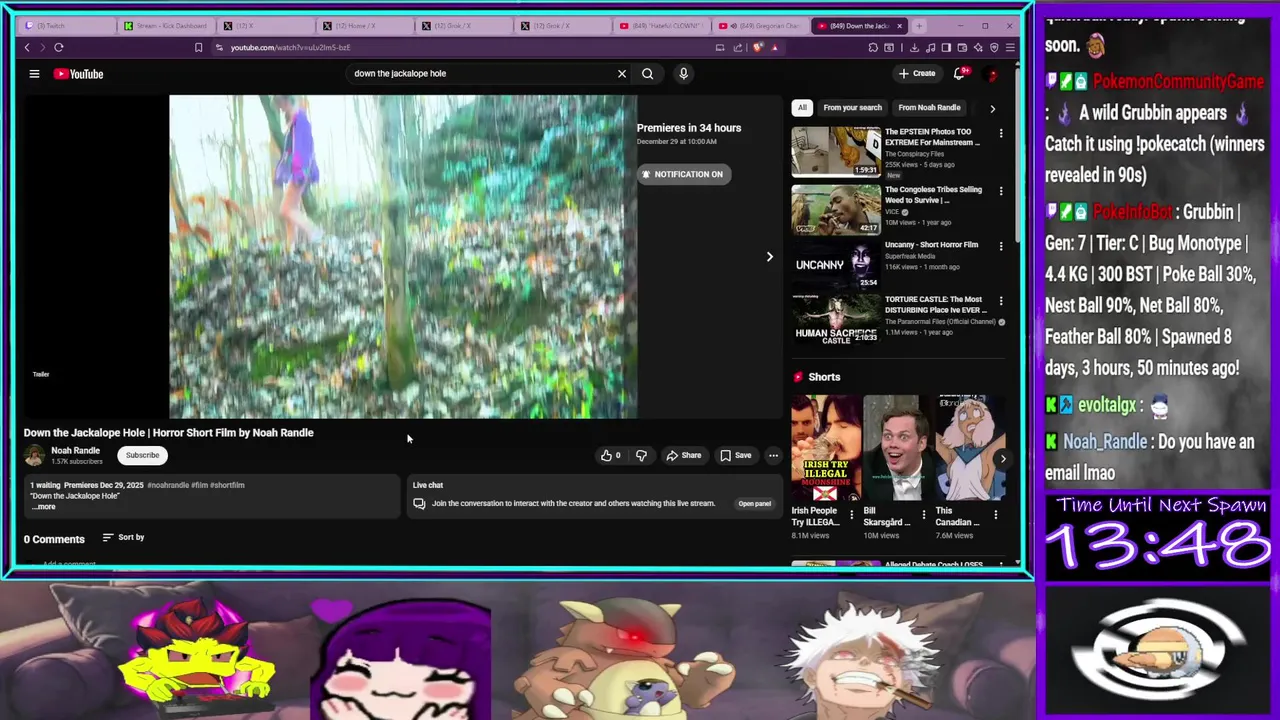Viewport: 1280px width, 720px height.
Task: Switch to the Gregorian Chant browser tab
Action: point(760,25)
